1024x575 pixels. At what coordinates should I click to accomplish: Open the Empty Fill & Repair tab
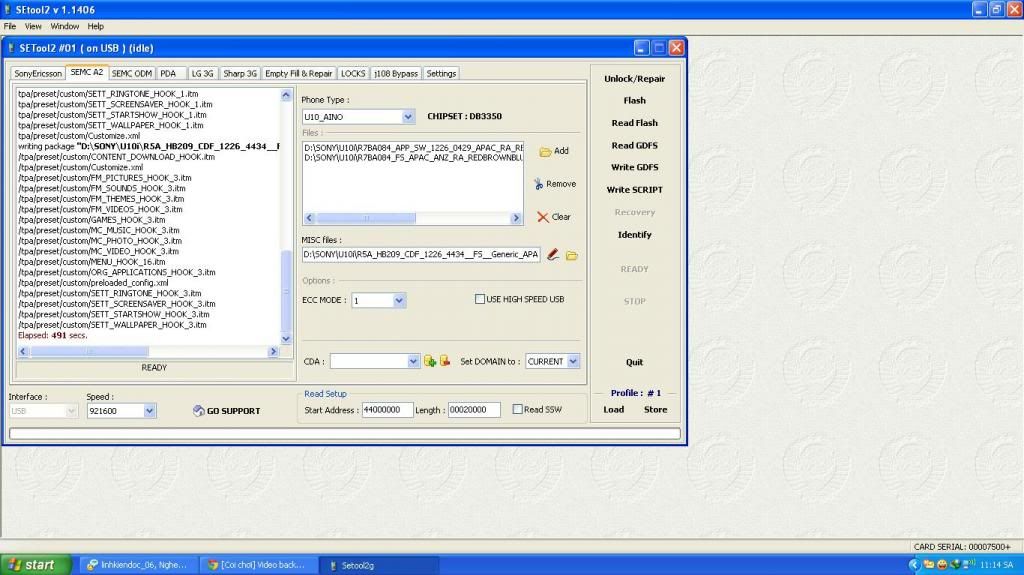tap(298, 74)
